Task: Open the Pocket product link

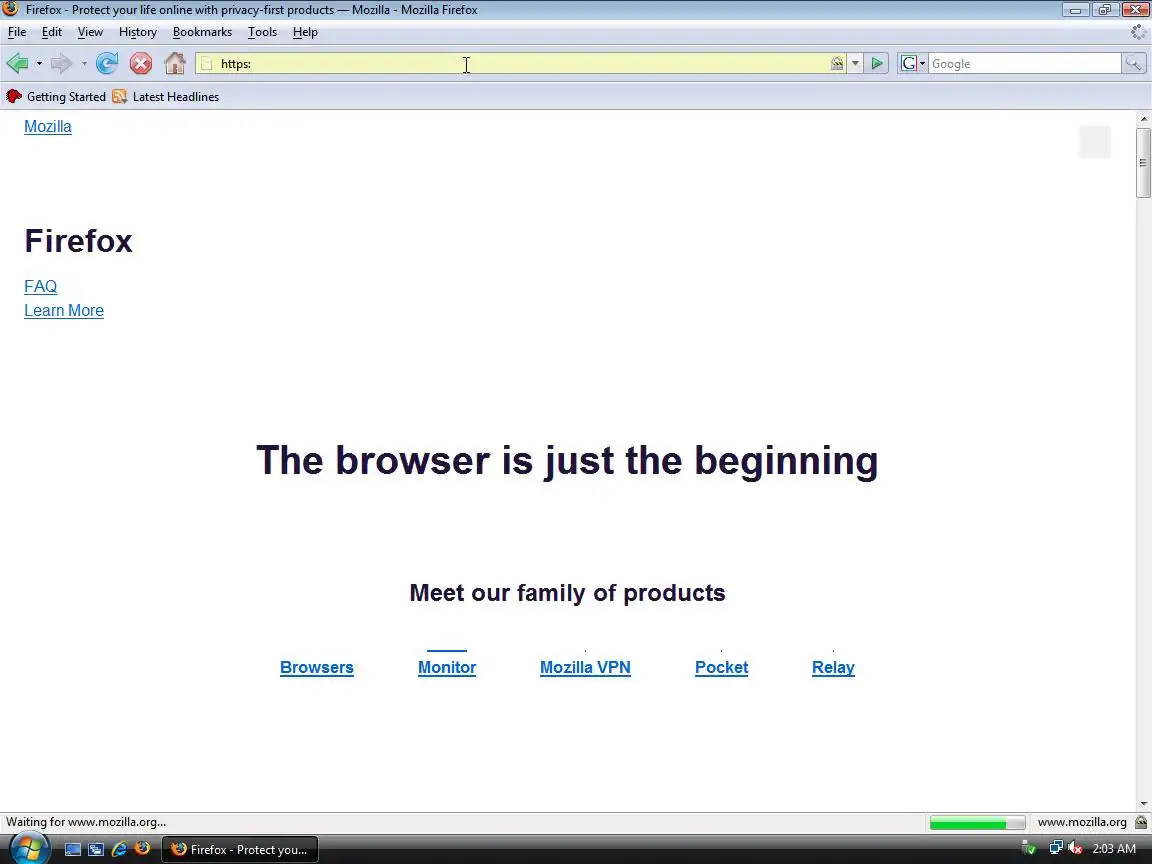Action: point(721,668)
